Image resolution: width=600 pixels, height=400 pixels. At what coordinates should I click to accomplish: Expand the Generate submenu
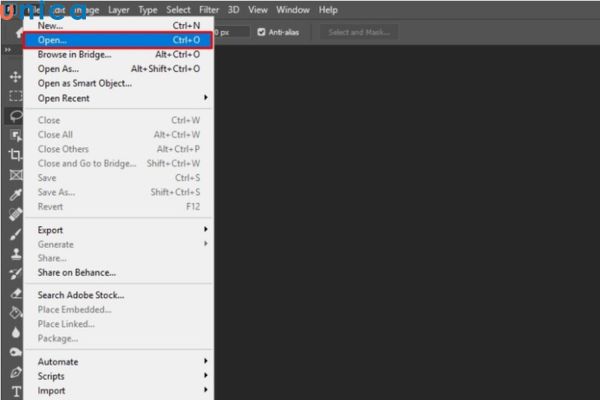click(x=118, y=244)
